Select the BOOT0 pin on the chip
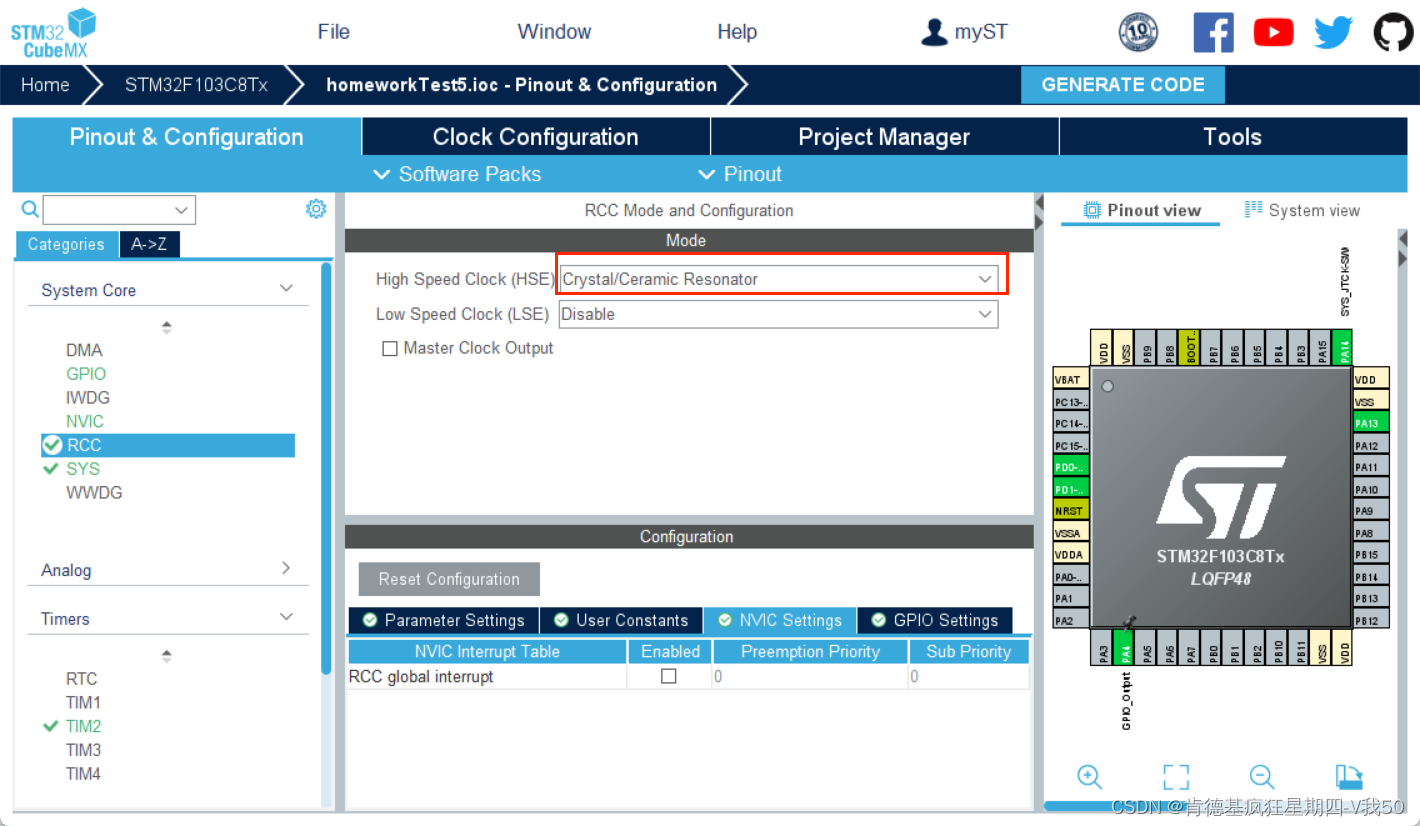The image size is (1420, 826). (x=1189, y=346)
